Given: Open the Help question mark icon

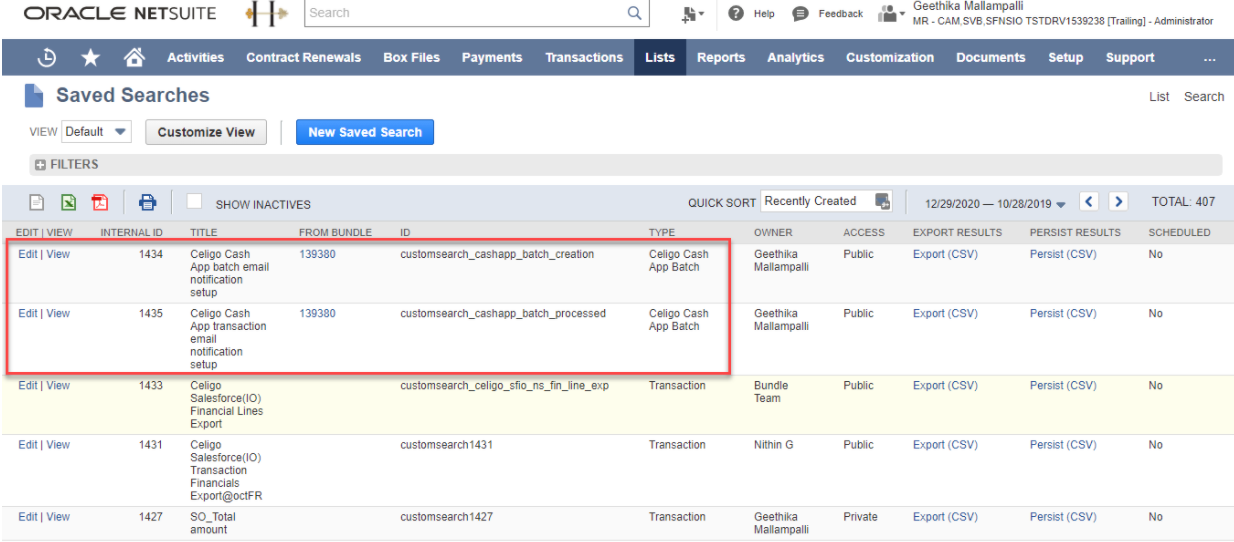Looking at the screenshot, I should coord(735,14).
